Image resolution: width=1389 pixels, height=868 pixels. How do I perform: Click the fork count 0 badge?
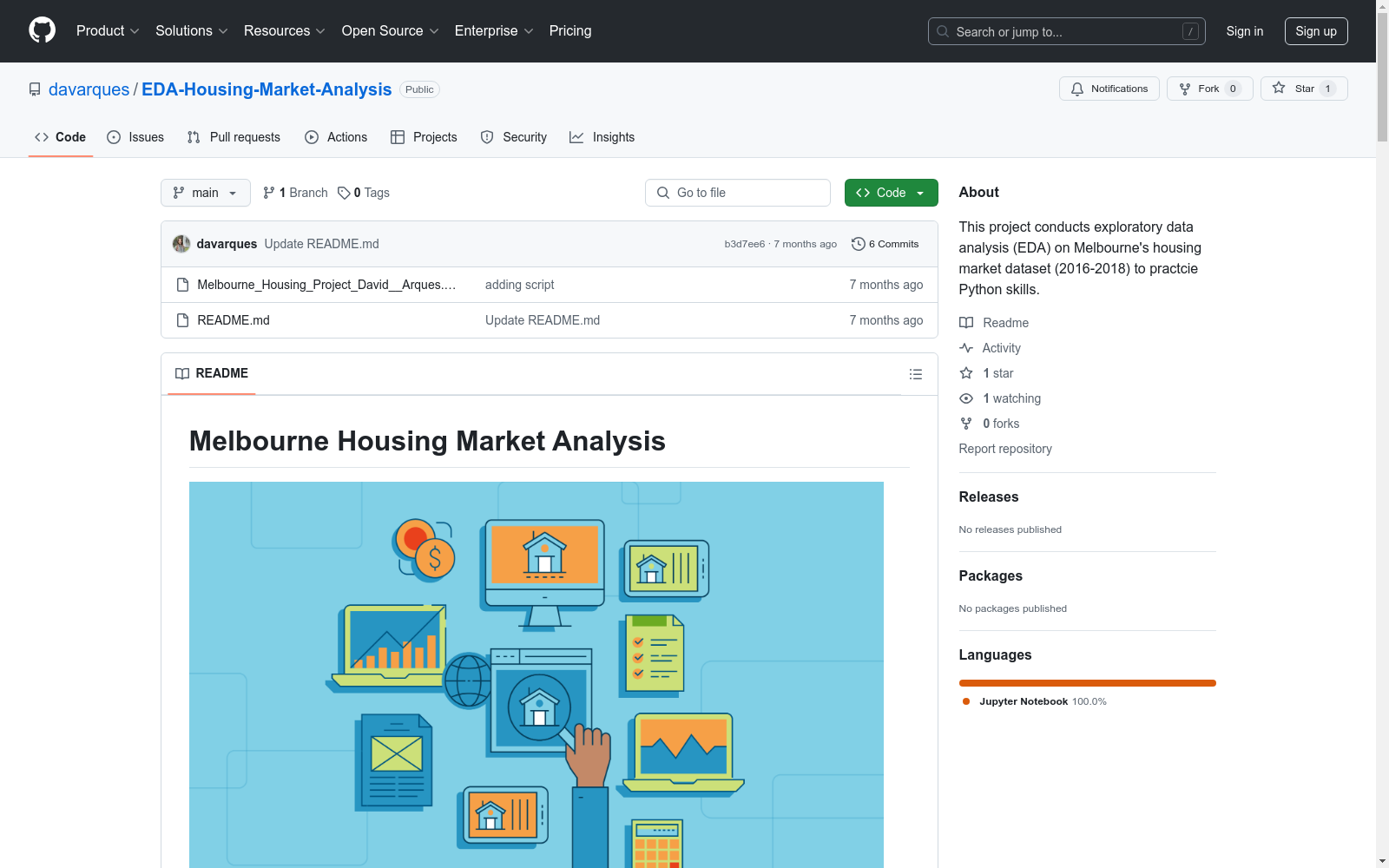1233,89
